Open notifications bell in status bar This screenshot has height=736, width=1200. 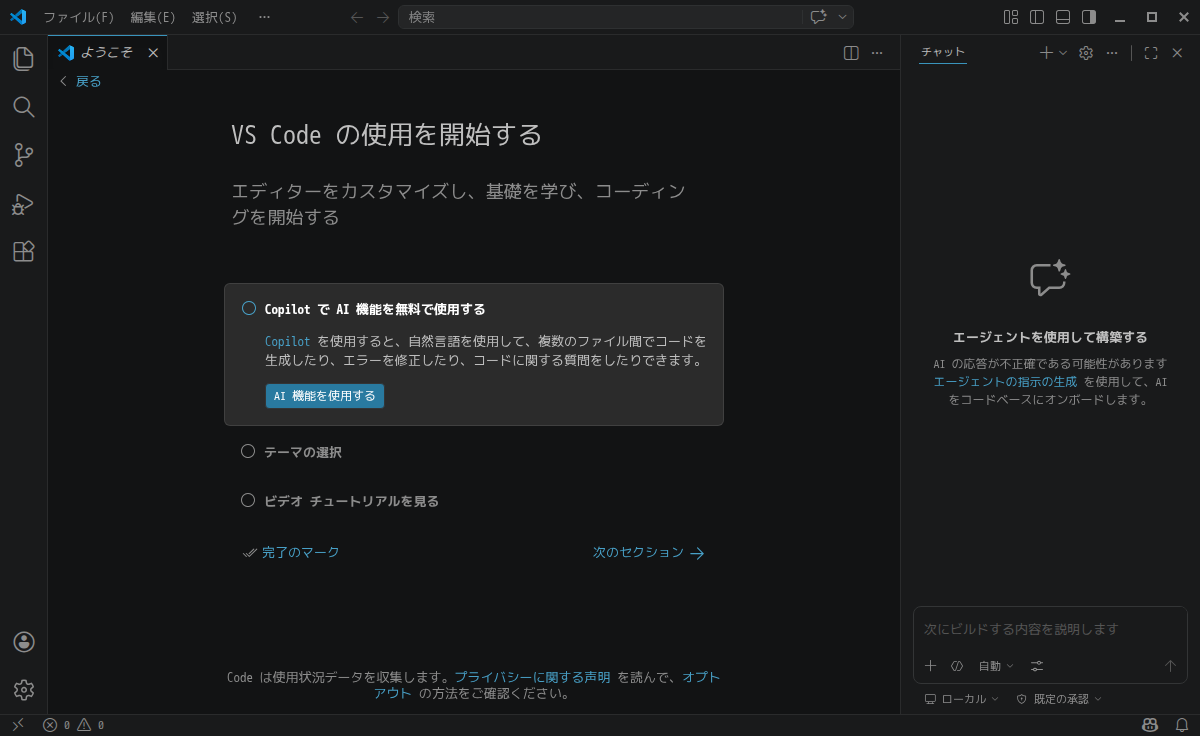(x=1181, y=725)
